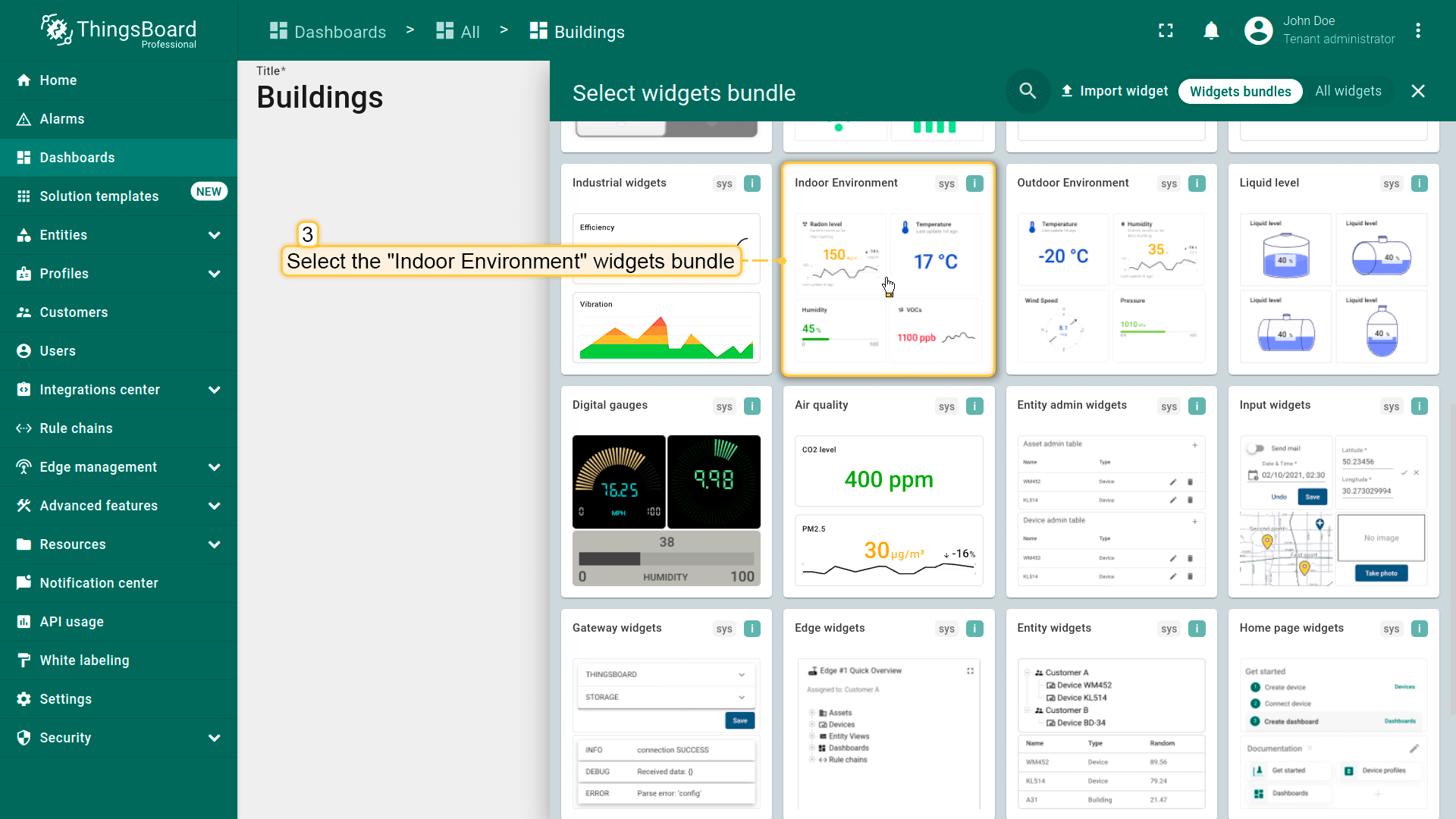Click the search icon in bundle header
Image resolution: width=1456 pixels, height=819 pixels.
(1028, 91)
